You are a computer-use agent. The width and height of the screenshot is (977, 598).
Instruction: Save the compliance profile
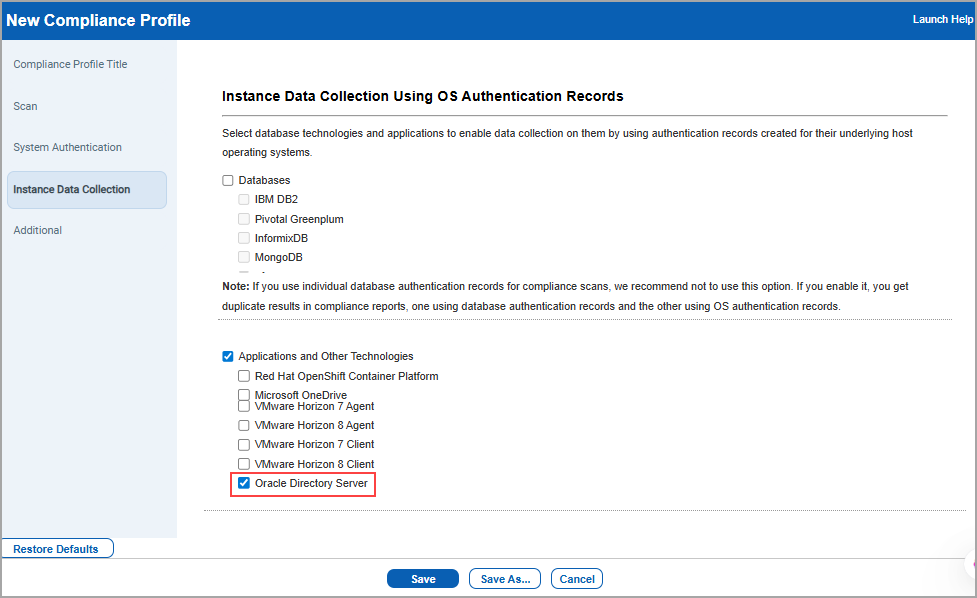pyautogui.click(x=422, y=578)
